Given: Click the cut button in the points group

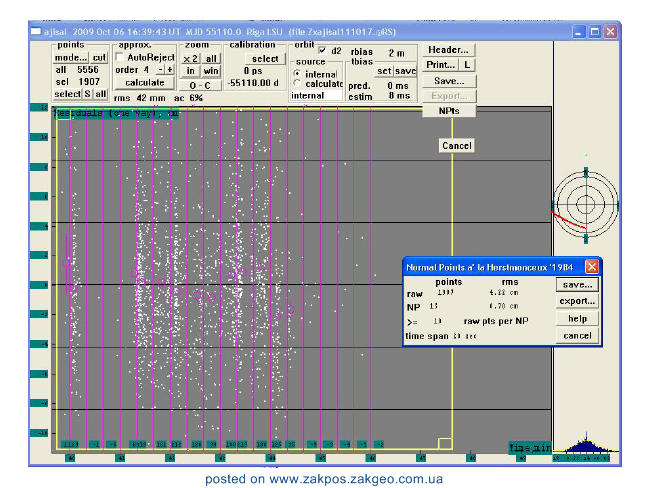Looking at the screenshot, I should (99, 58).
